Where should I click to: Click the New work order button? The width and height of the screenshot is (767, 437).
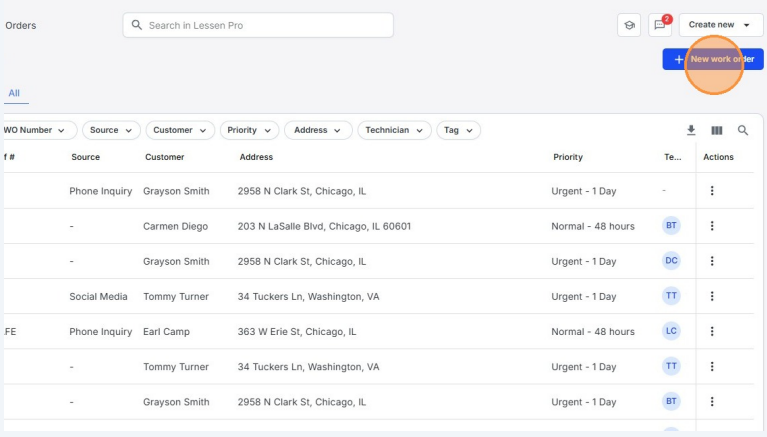[x=712, y=59]
